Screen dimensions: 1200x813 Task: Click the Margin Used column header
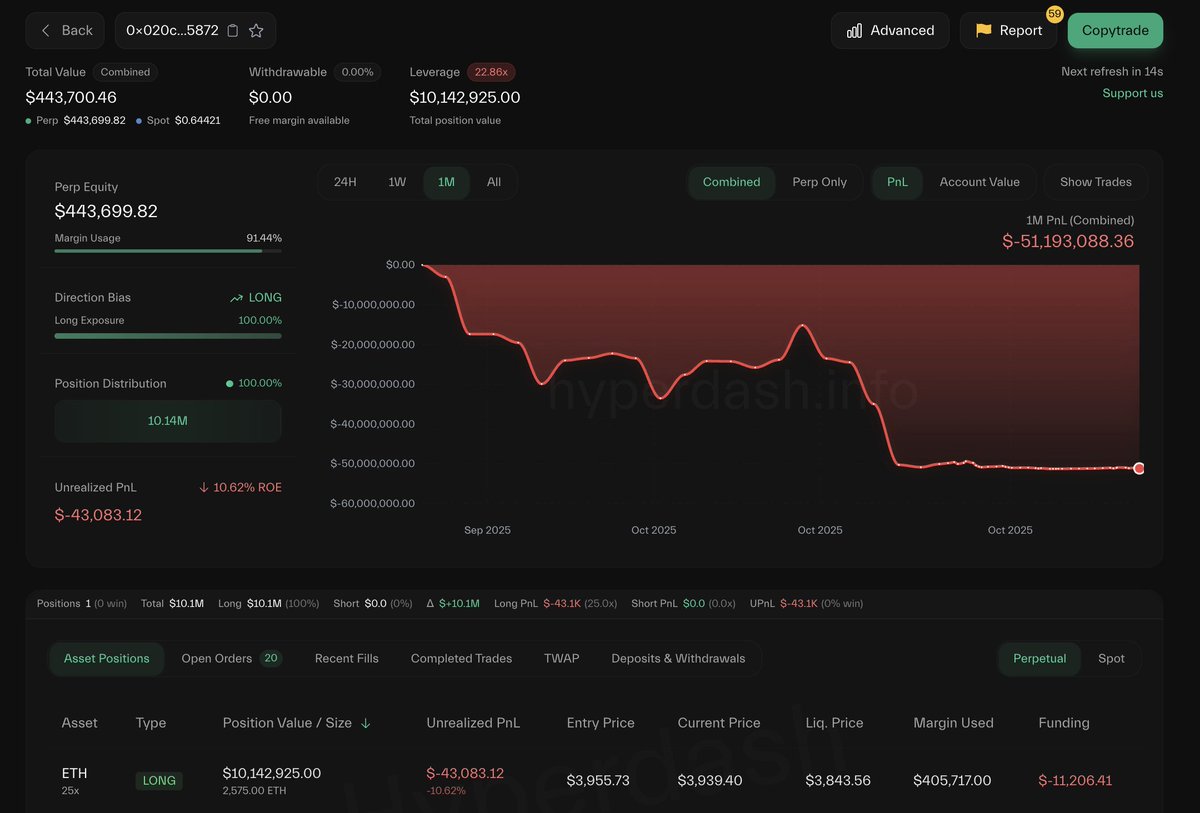point(954,723)
